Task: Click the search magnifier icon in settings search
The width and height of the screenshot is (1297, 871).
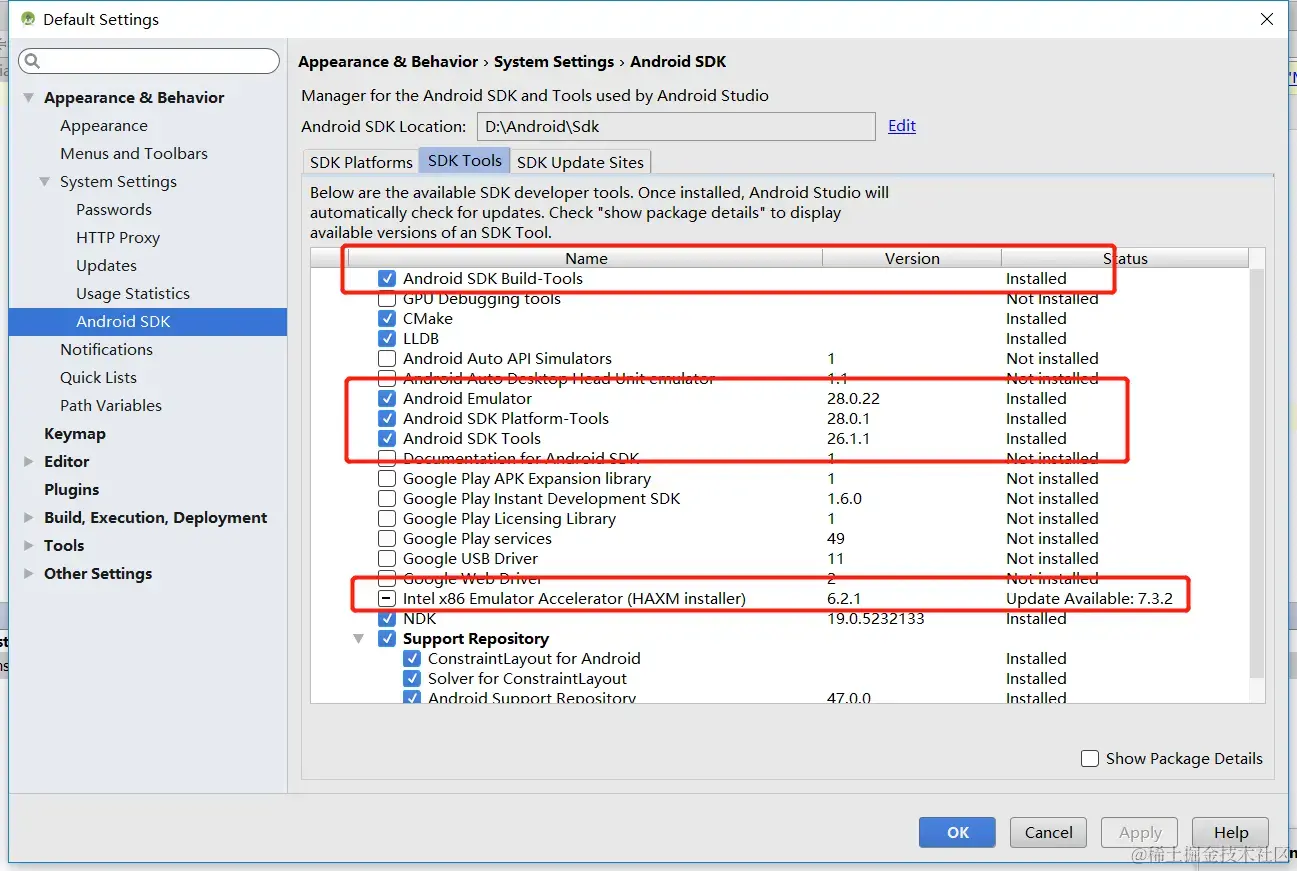Action: pyautogui.click(x=32, y=62)
